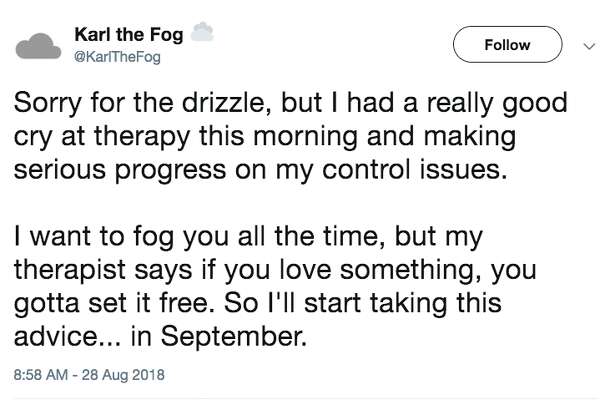
Task: Click the phrase really good
Action: pyautogui.click(x=497, y=104)
